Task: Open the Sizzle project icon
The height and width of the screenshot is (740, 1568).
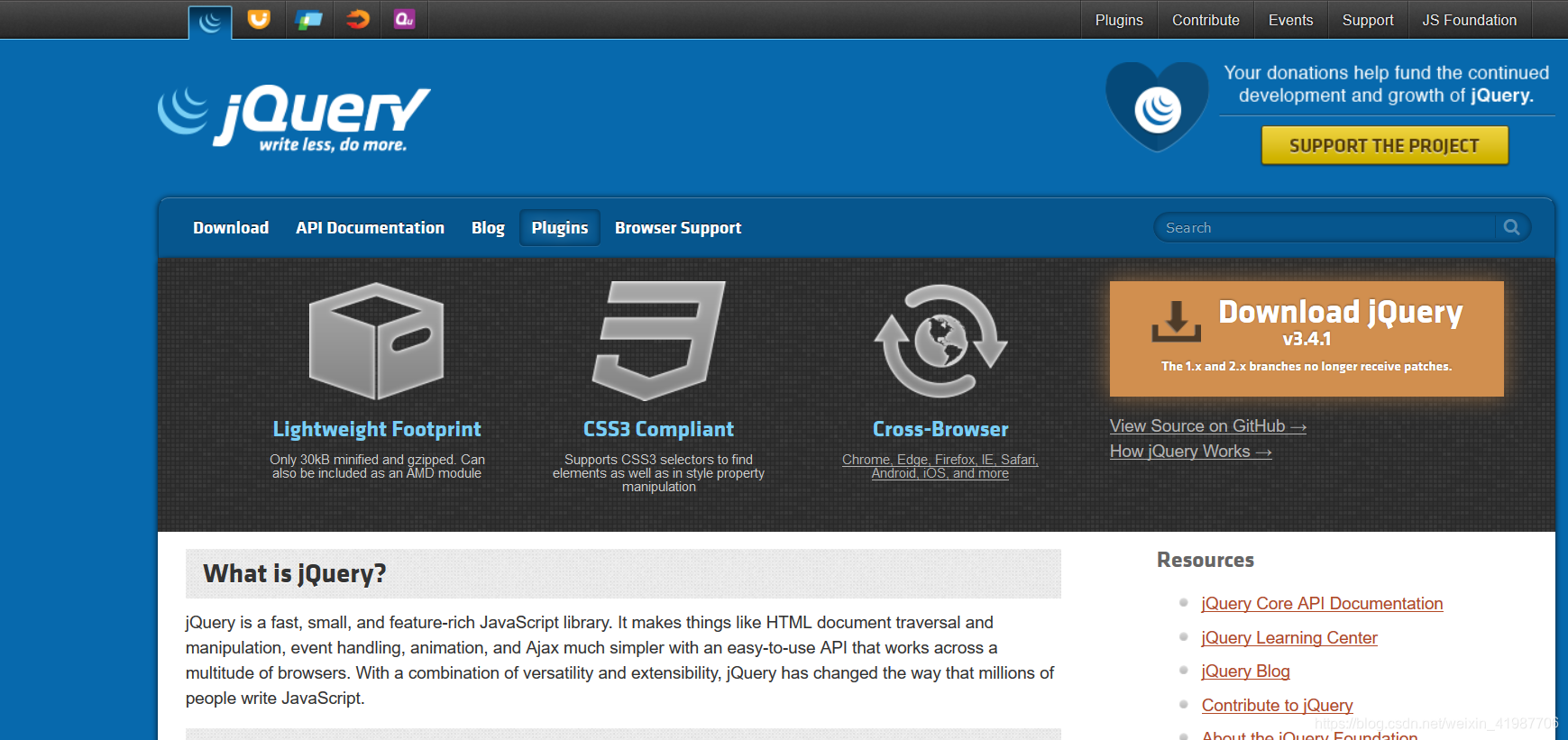Action: tap(358, 19)
